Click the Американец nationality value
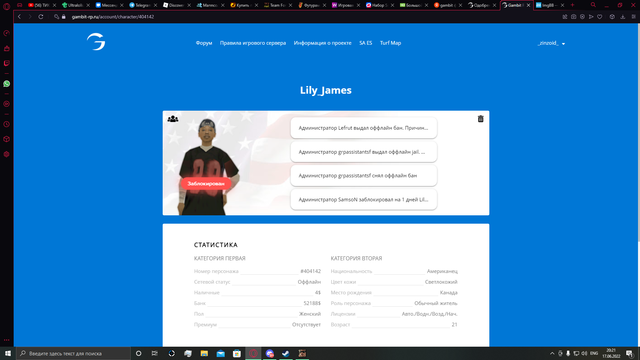The image size is (640, 360). point(442,271)
